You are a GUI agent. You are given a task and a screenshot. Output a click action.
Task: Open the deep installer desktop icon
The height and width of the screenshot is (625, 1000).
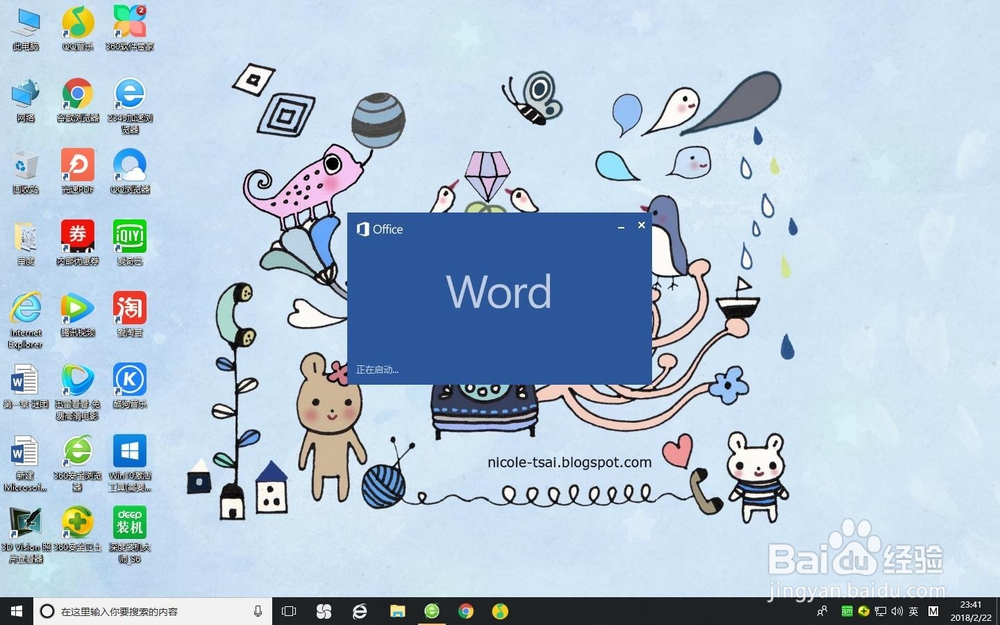click(x=129, y=535)
